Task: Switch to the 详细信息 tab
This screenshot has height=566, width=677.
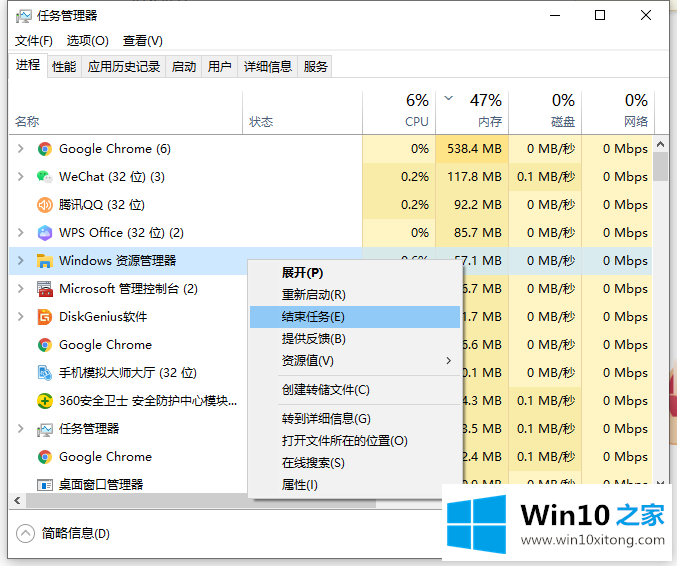Action: pos(268,67)
